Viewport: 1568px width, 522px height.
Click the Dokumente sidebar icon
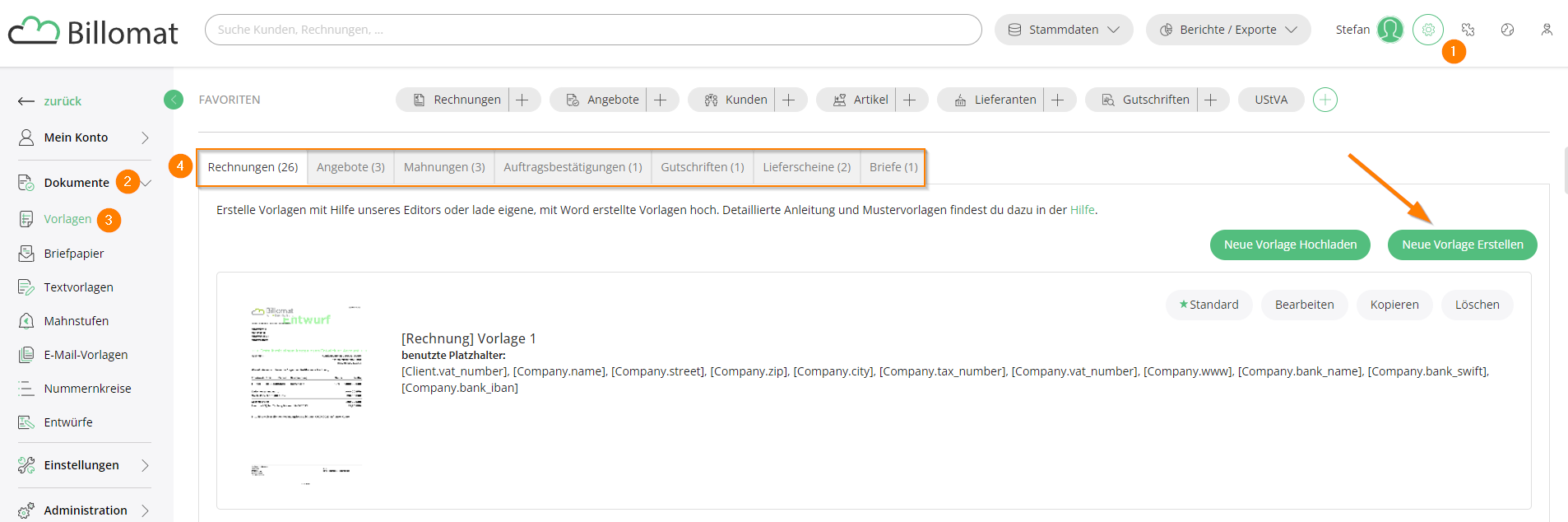26,183
